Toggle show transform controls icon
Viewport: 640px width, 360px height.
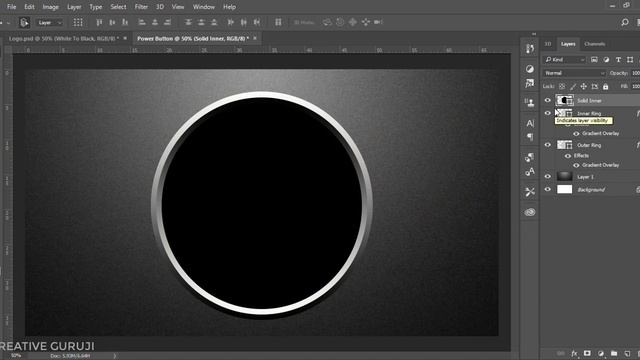click(x=78, y=22)
